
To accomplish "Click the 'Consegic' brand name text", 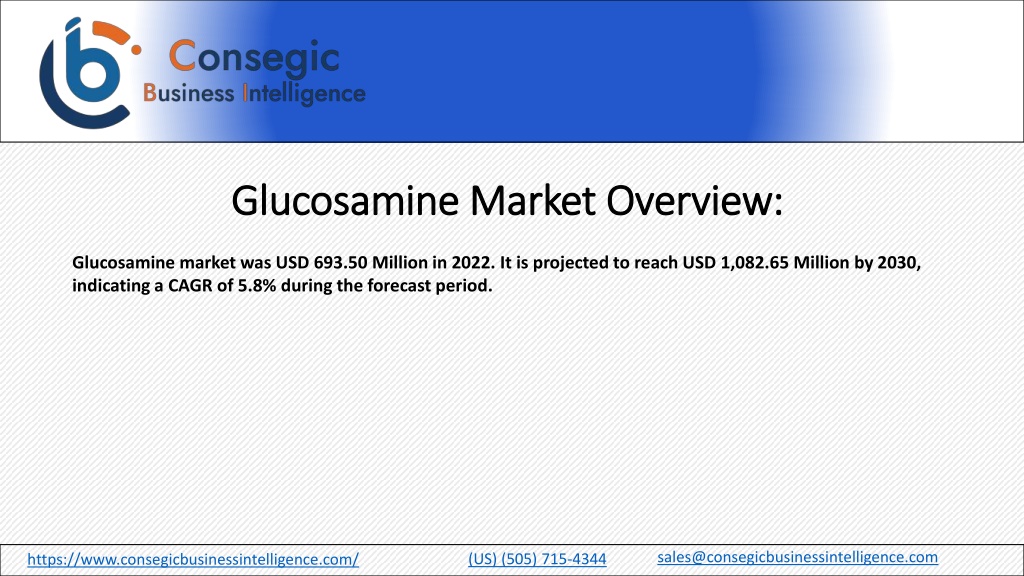I will pos(254,56).
